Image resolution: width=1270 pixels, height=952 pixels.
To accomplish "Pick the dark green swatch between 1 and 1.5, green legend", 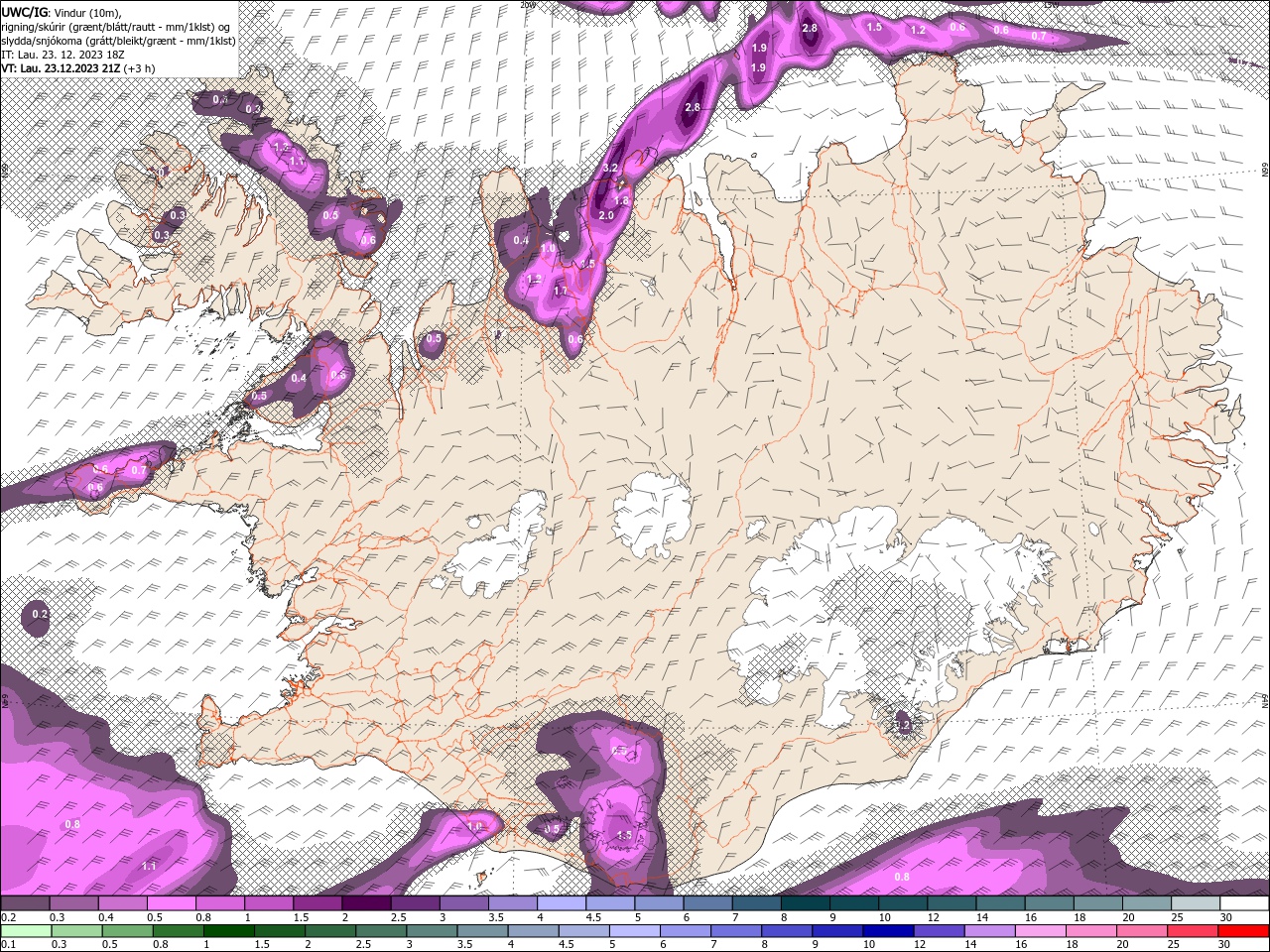I will coord(228,930).
